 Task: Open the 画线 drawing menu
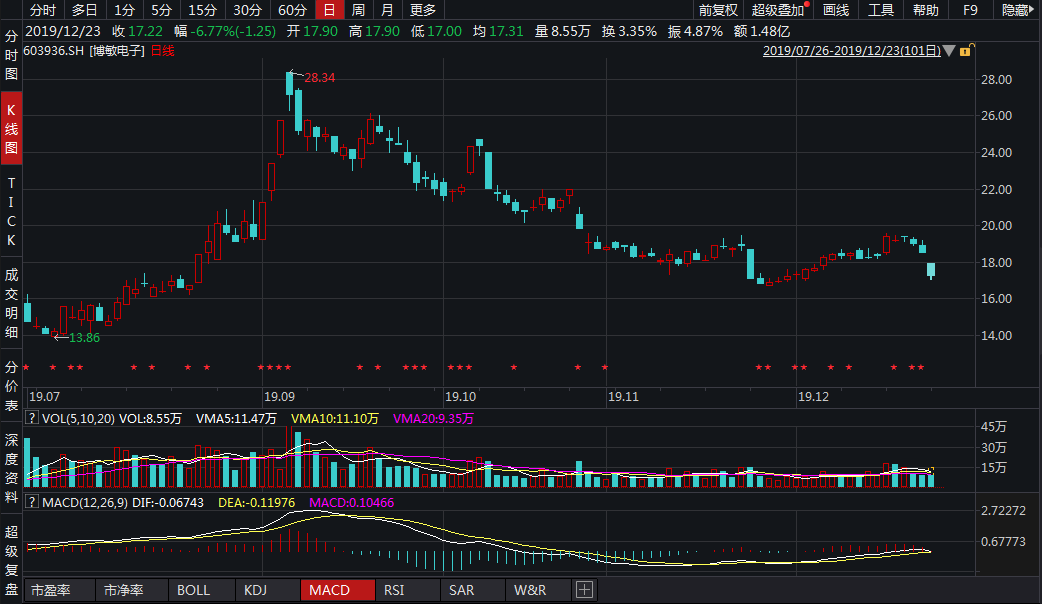coord(835,10)
